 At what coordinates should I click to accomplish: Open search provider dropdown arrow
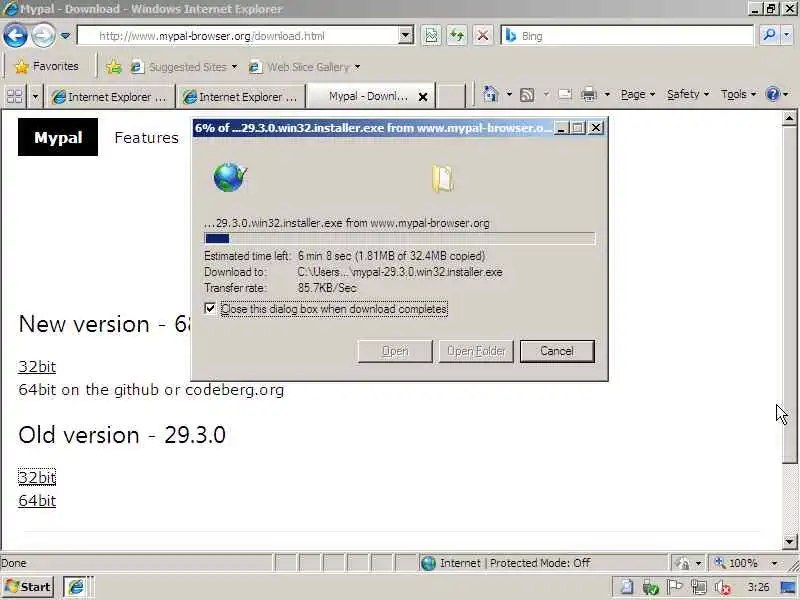[787, 36]
